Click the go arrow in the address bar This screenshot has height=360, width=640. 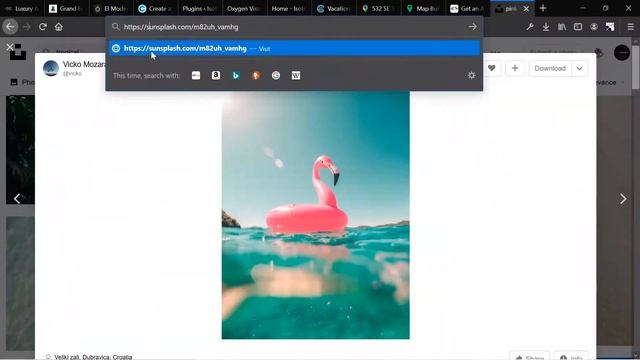(x=472, y=27)
